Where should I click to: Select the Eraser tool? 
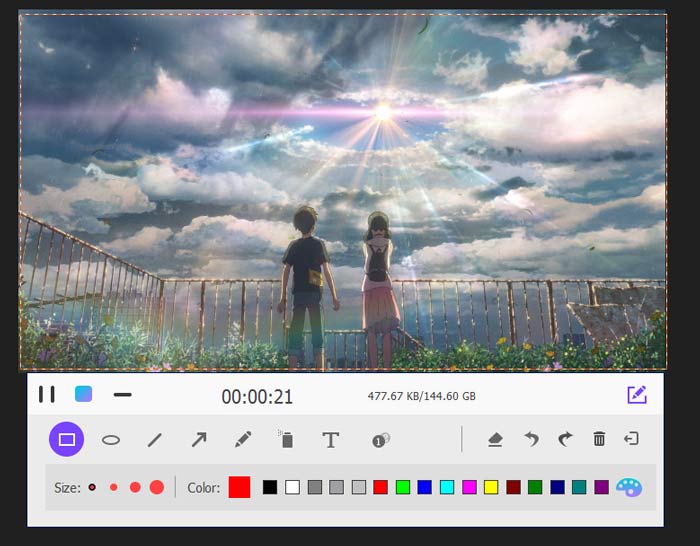tap(495, 439)
